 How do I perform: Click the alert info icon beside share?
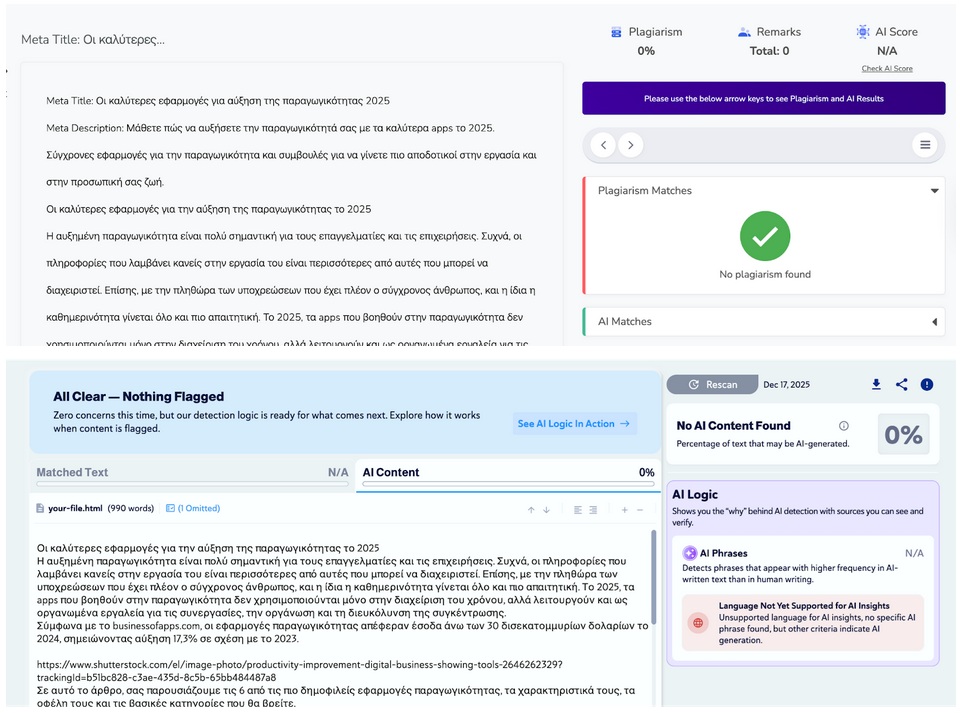click(927, 385)
